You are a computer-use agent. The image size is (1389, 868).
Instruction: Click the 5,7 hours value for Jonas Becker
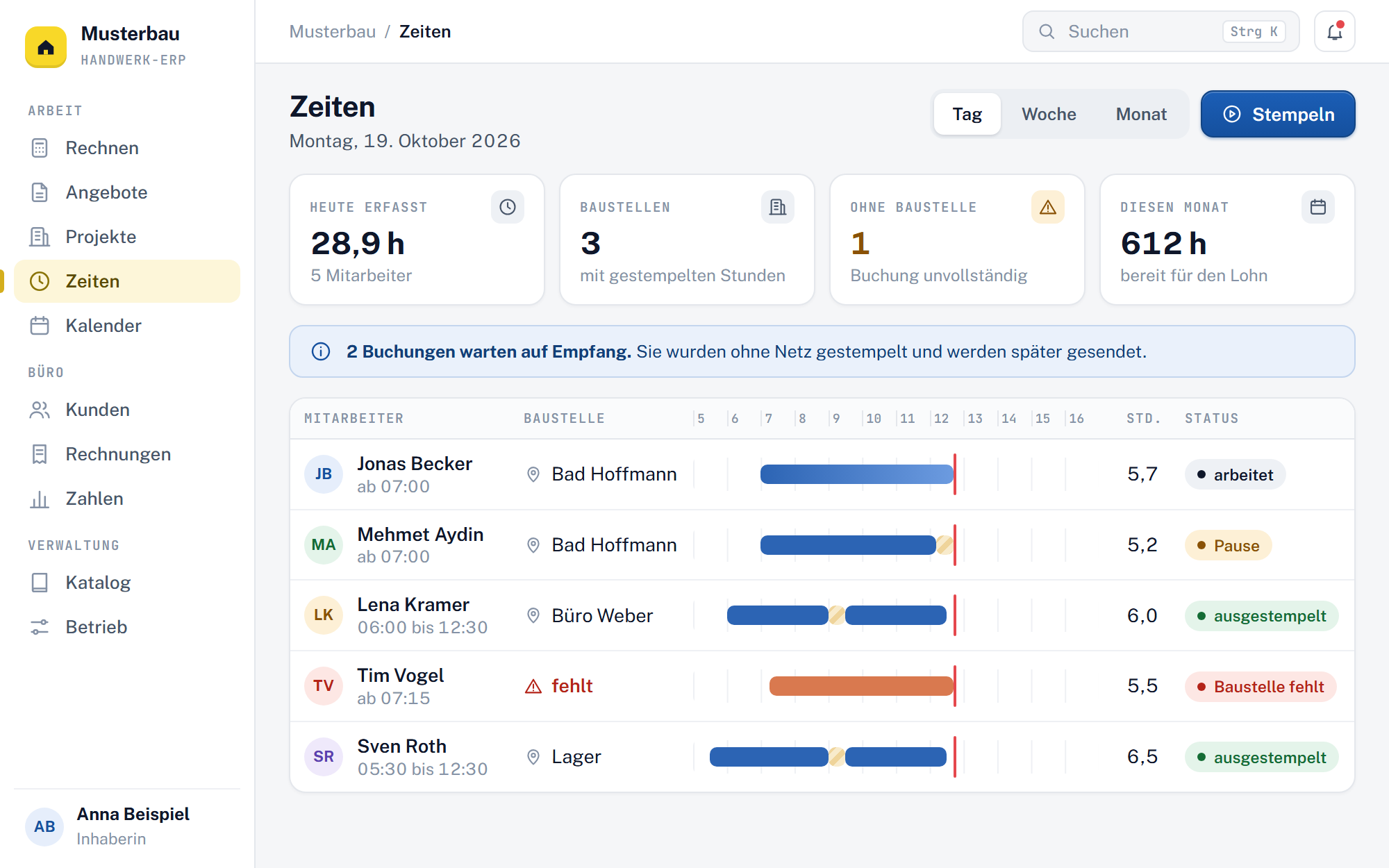point(1142,474)
